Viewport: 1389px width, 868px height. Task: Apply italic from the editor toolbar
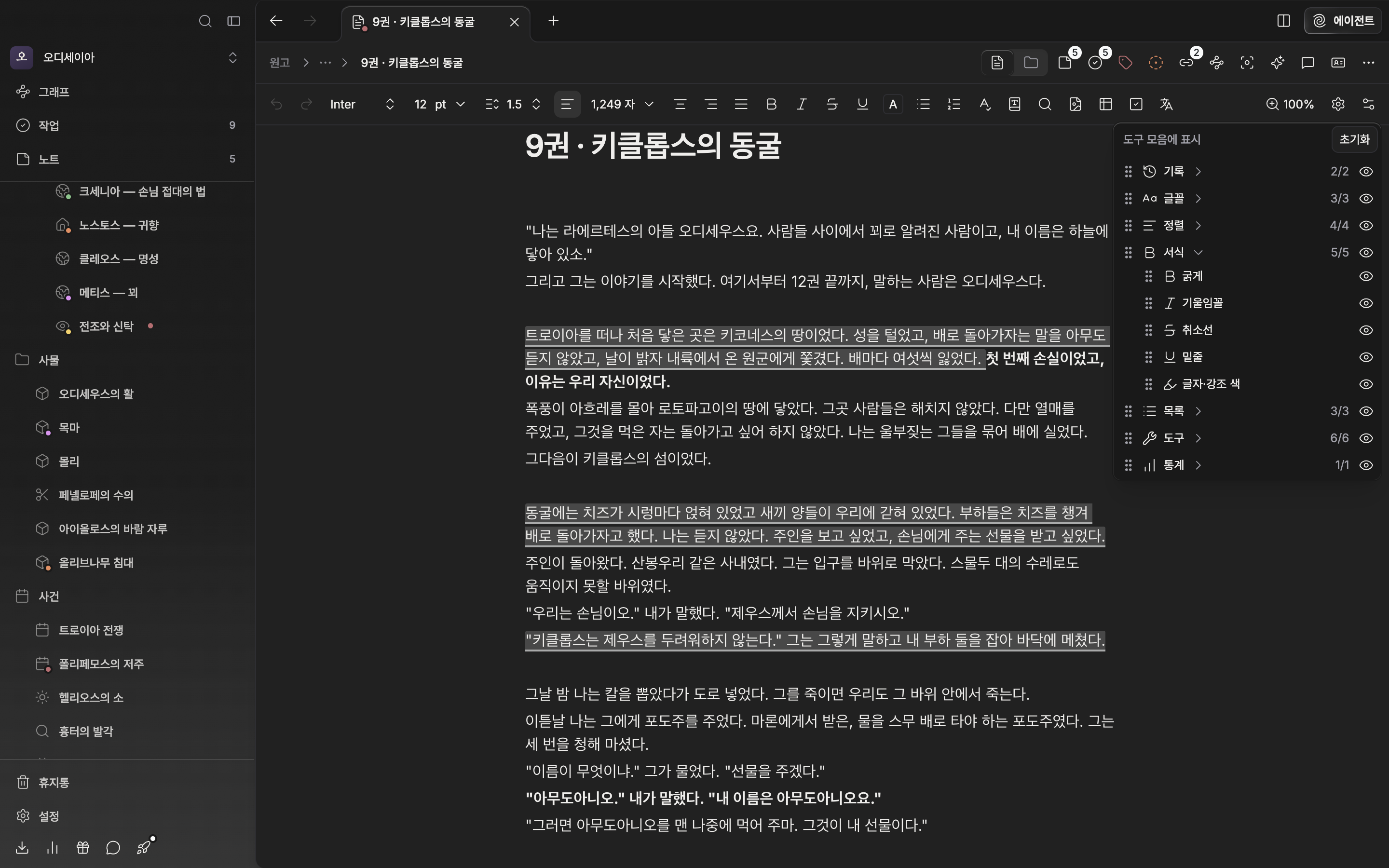[802, 105]
